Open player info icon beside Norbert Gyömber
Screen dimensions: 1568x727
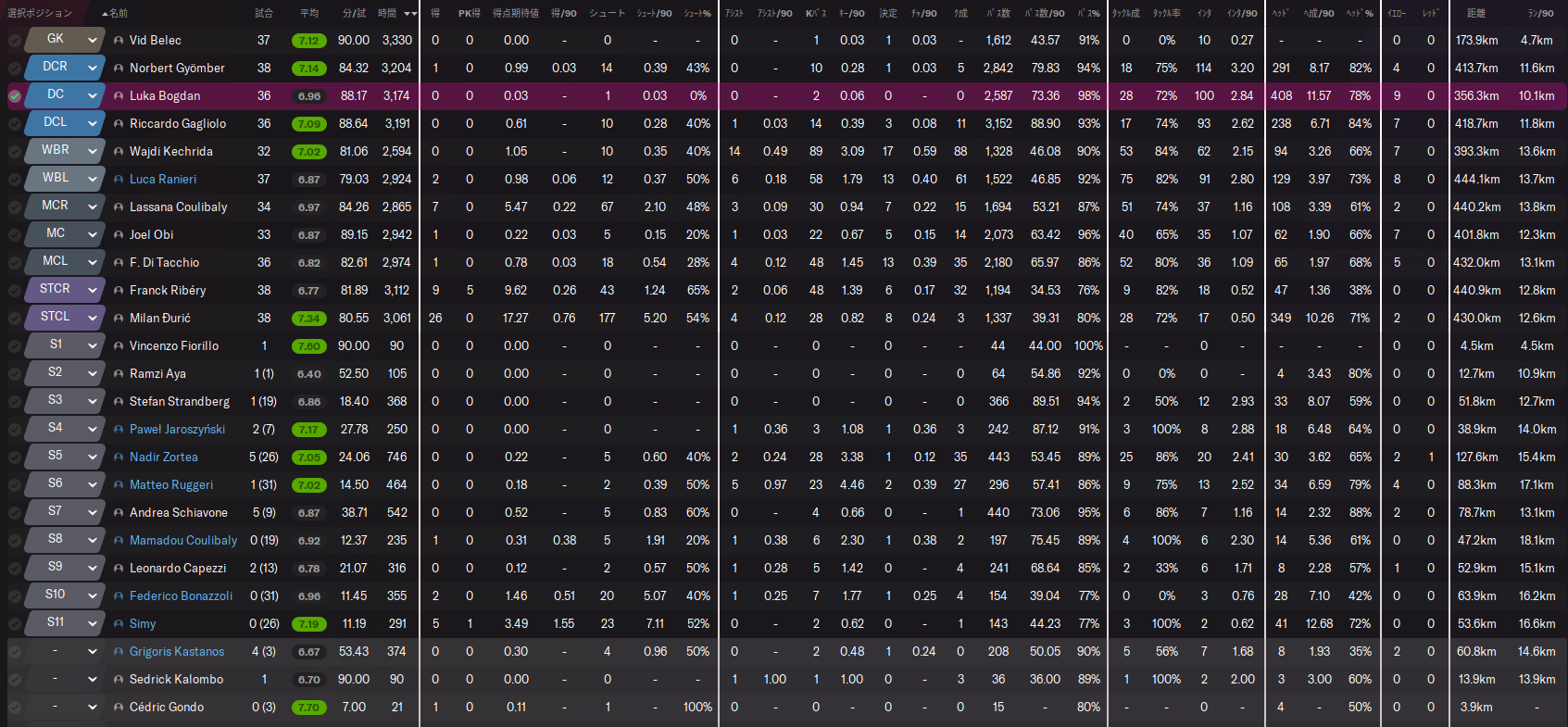point(119,69)
